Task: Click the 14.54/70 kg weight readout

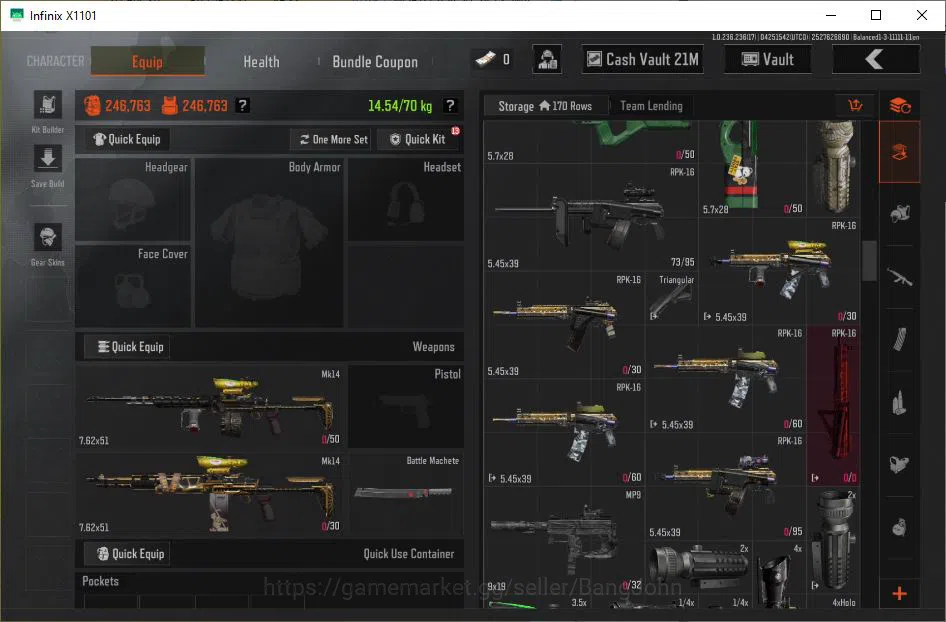Action: (400, 106)
